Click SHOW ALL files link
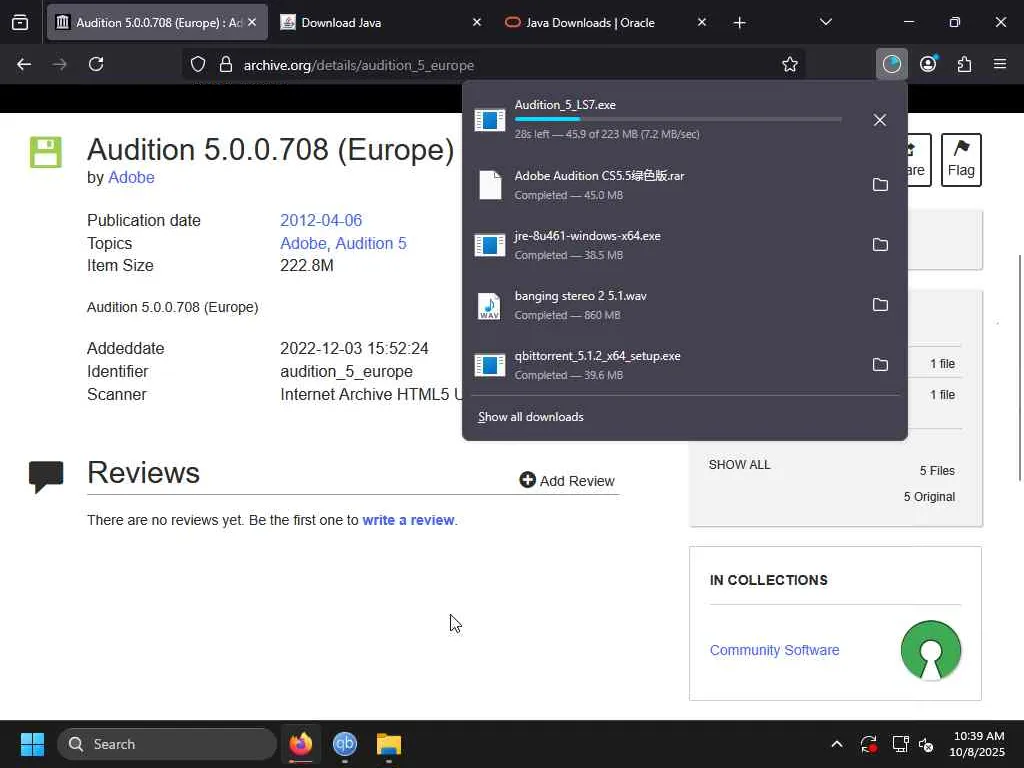1024x768 pixels. [x=739, y=465]
